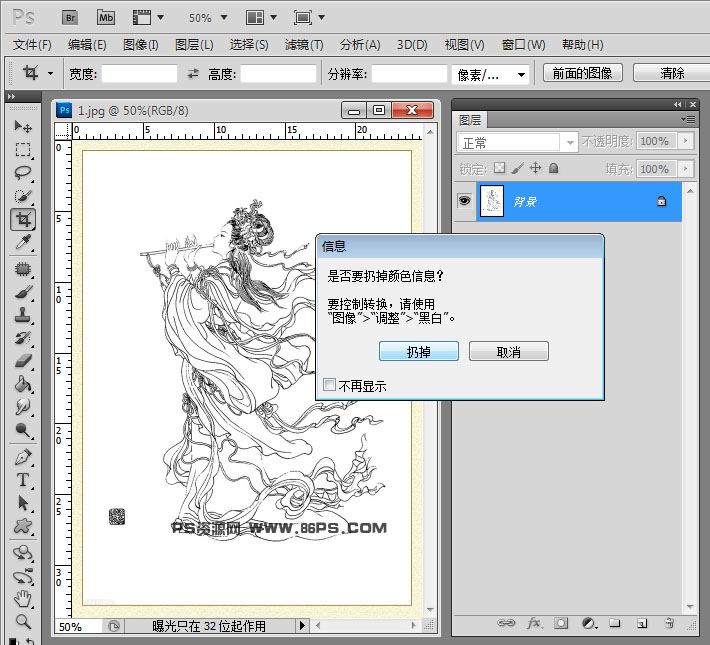Select the Rectangular Marquee tool
Screen dimensions: 710x645
[x=23, y=150]
